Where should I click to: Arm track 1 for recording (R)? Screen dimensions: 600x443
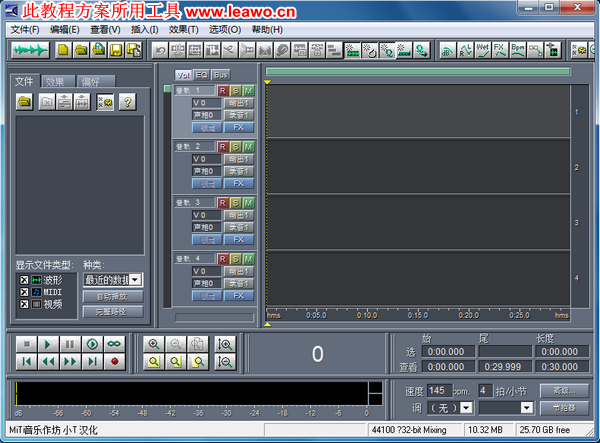click(223, 91)
